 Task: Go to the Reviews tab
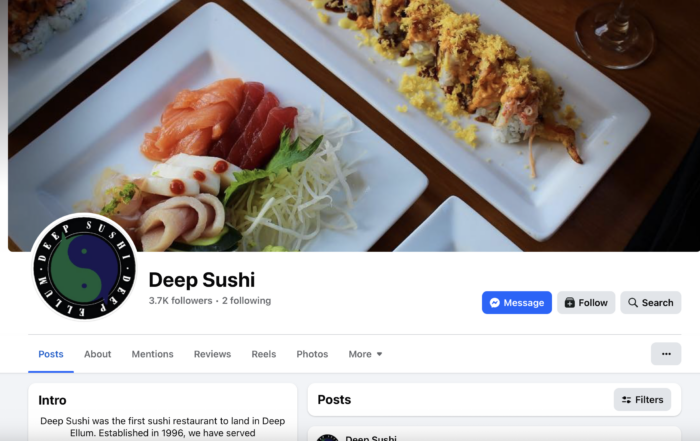point(212,354)
